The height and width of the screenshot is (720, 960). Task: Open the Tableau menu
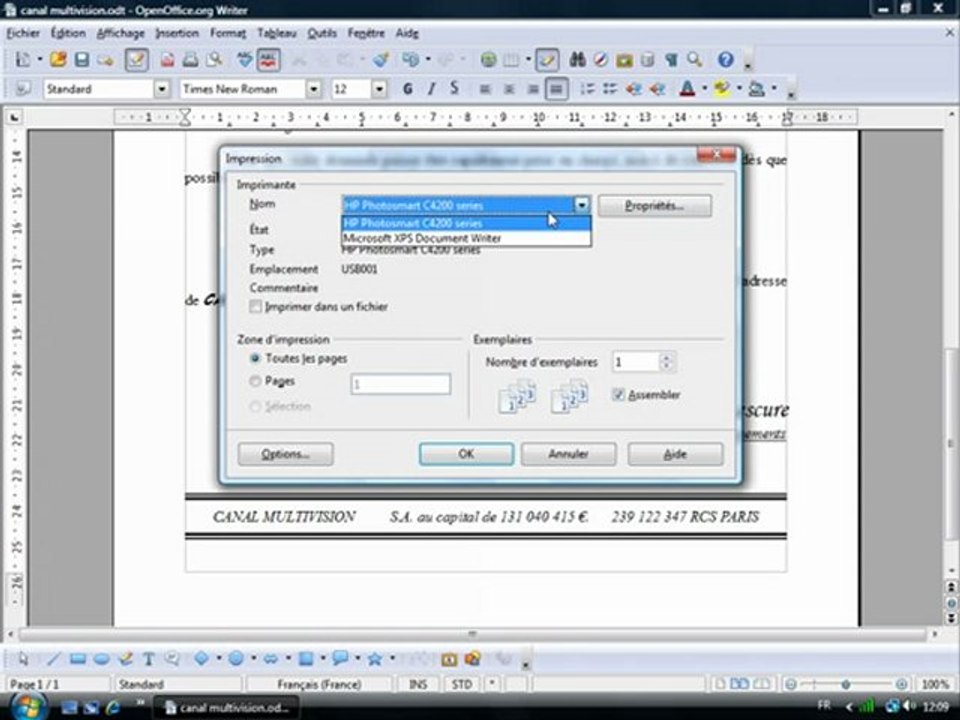tap(277, 33)
